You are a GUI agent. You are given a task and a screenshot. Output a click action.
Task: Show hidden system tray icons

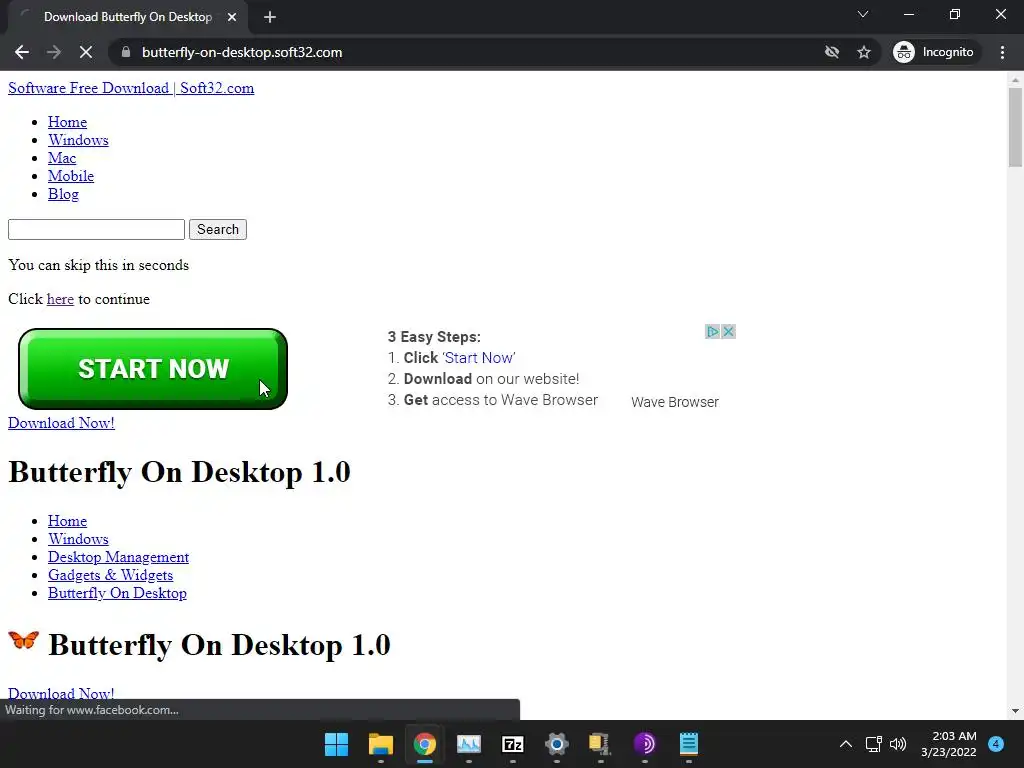pyautogui.click(x=846, y=744)
